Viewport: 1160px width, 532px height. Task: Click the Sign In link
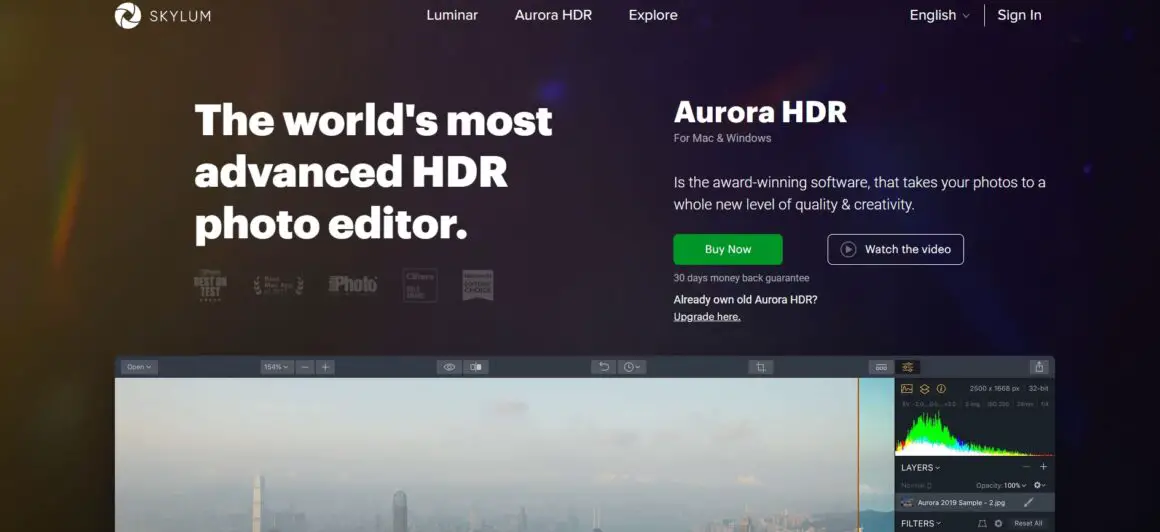[1019, 15]
